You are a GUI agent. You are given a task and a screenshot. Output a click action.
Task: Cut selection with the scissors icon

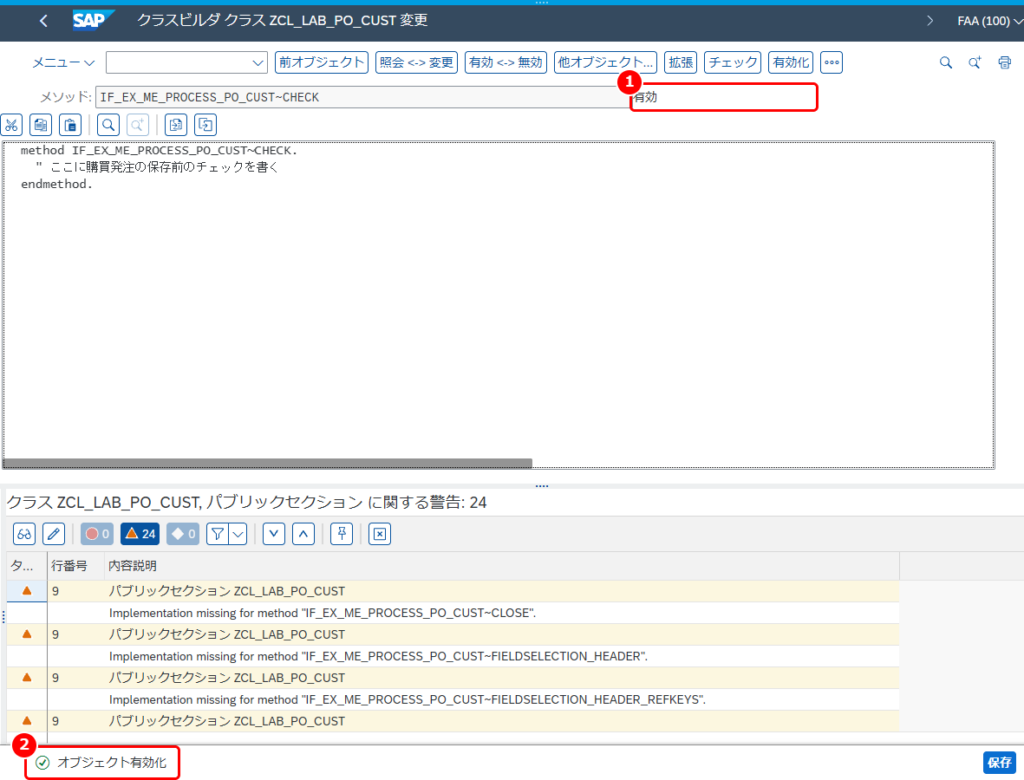pyautogui.click(x=11, y=125)
